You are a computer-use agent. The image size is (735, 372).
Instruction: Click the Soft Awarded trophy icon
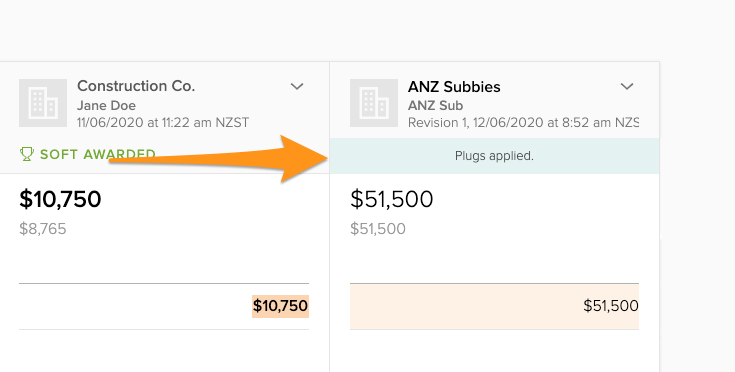pos(27,154)
